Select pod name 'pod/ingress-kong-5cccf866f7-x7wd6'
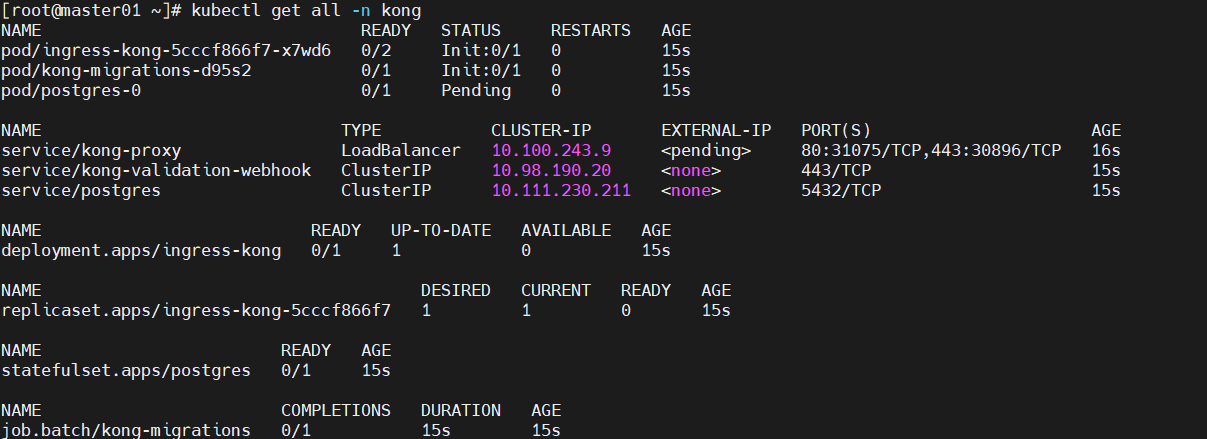This screenshot has height=439, width=1207. (x=166, y=50)
